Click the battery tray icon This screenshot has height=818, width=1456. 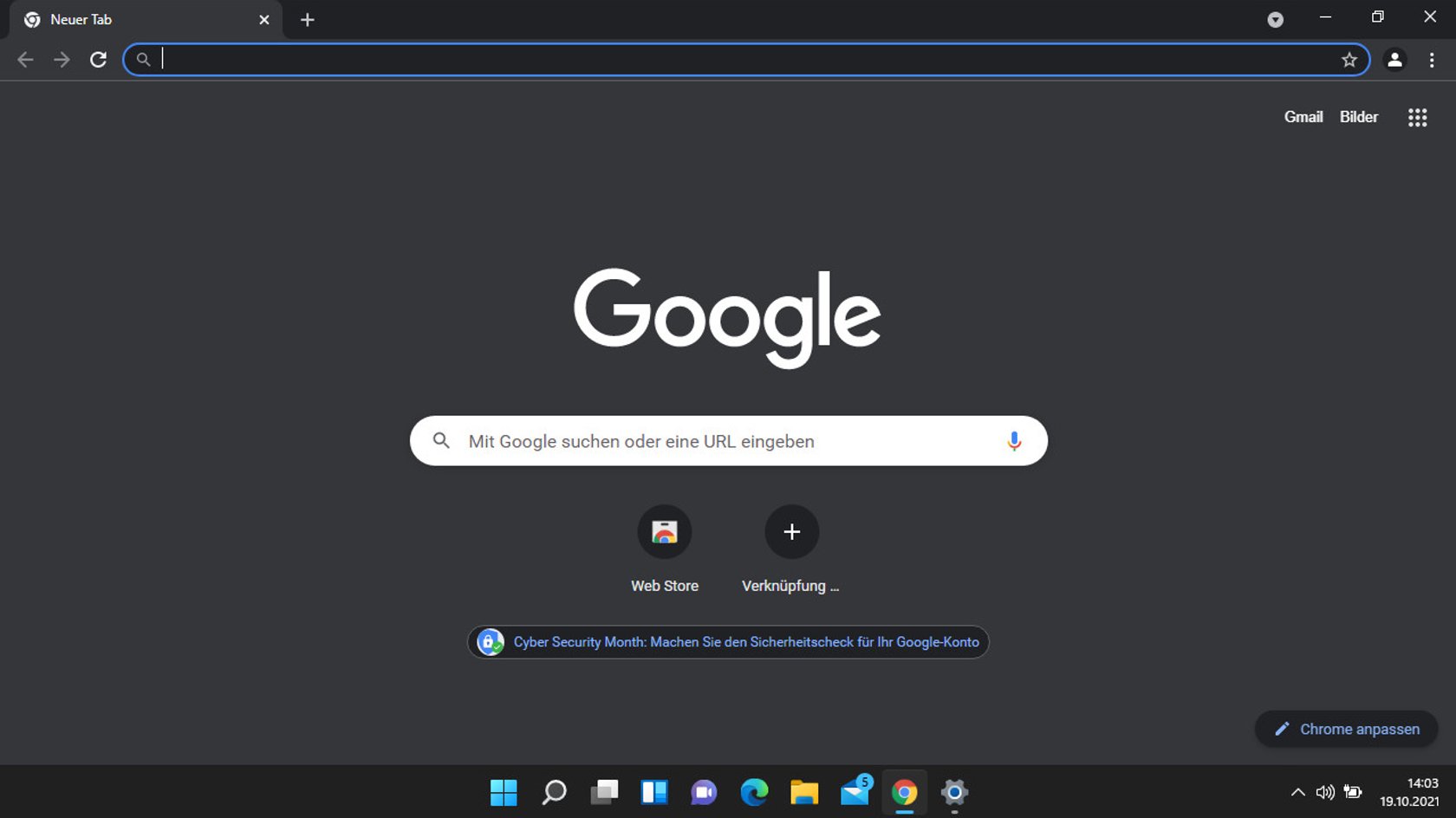(1352, 792)
